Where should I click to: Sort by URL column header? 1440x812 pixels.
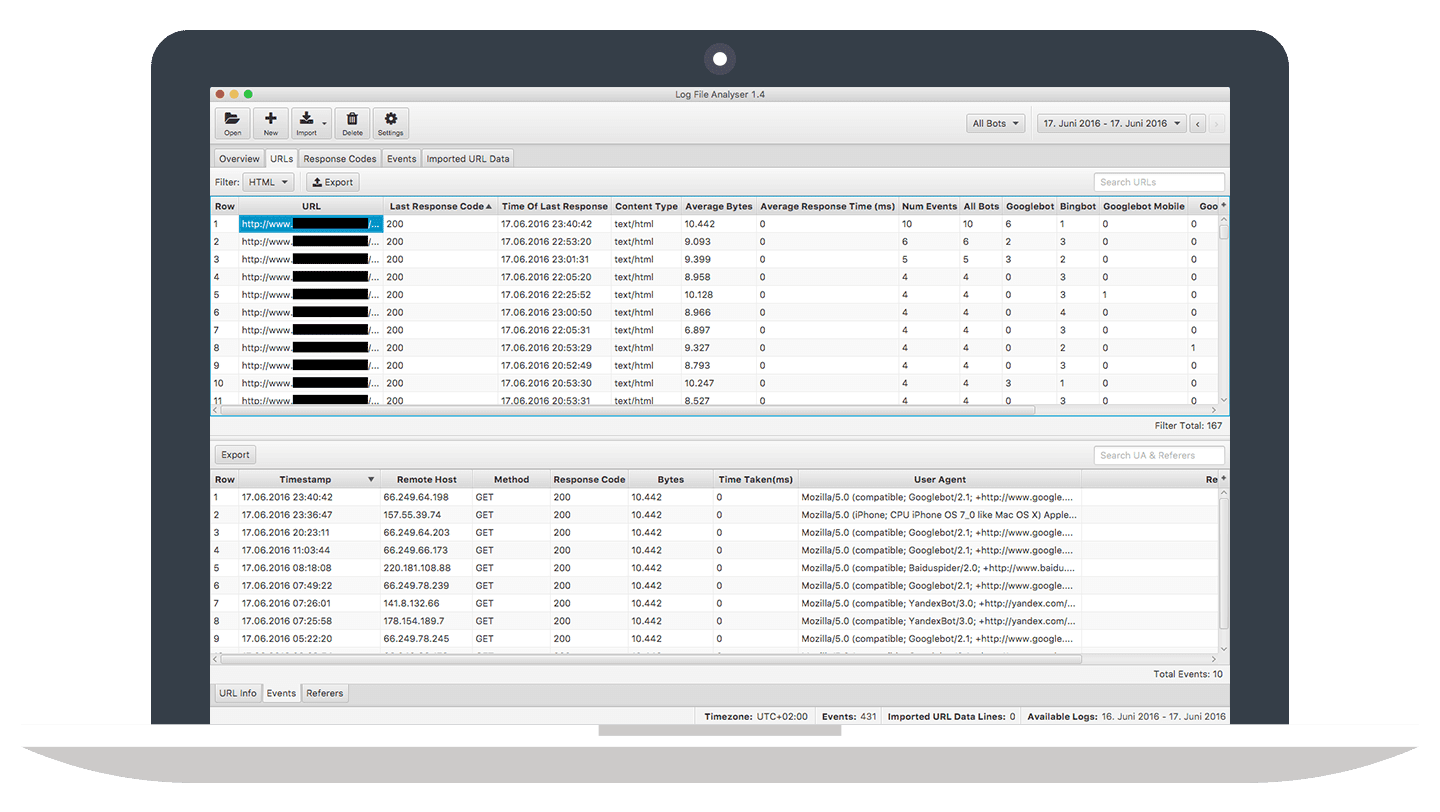tap(311, 207)
